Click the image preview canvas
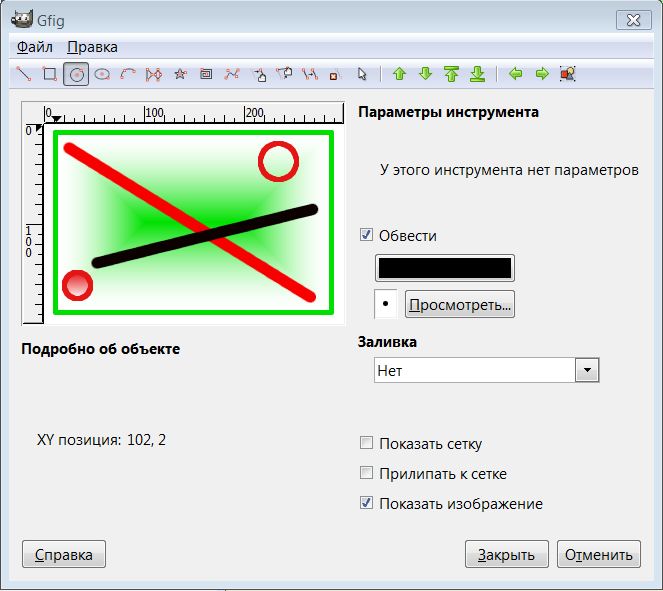 tap(193, 223)
